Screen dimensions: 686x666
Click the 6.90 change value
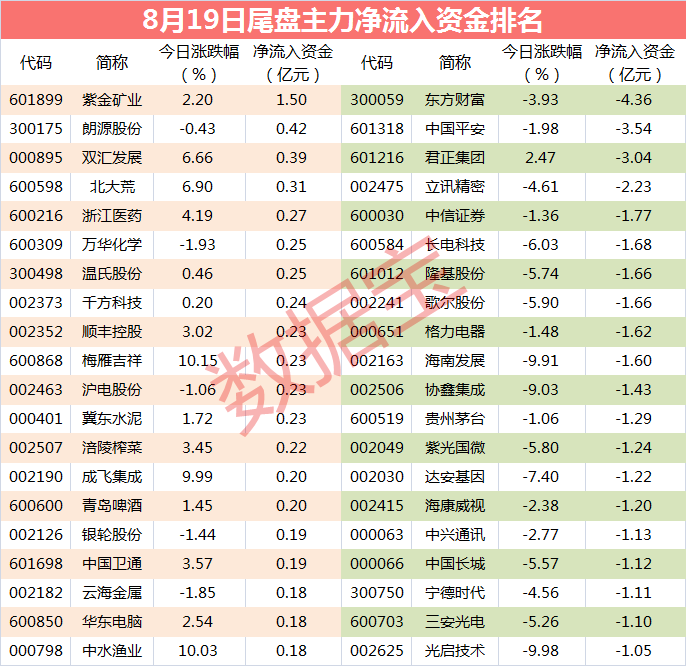(x=197, y=187)
